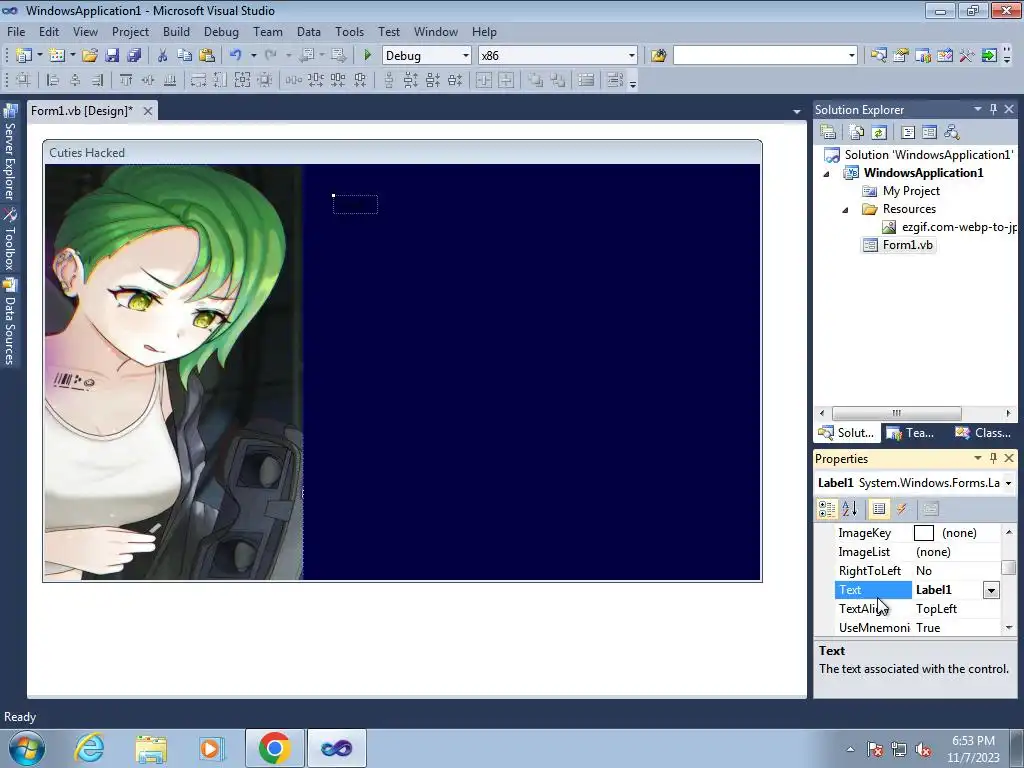Image resolution: width=1024 pixels, height=768 pixels.
Task: Click the Add New Item toolbar icon
Action: (x=57, y=56)
